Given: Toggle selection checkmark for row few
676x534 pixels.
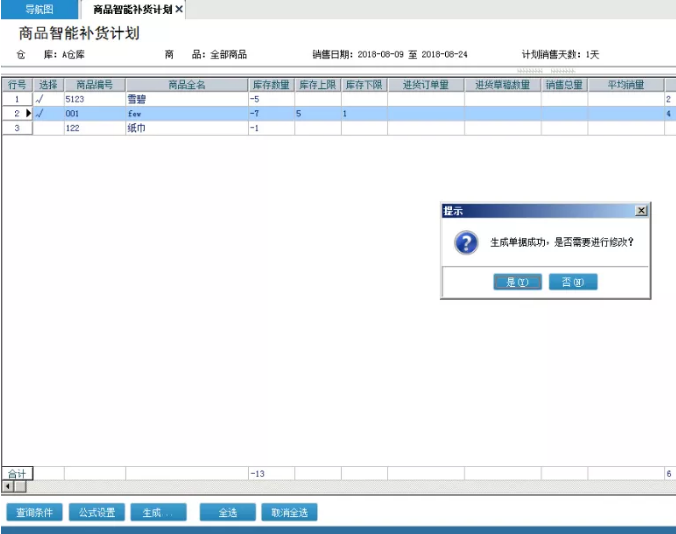Looking at the screenshot, I should tap(48, 114).
